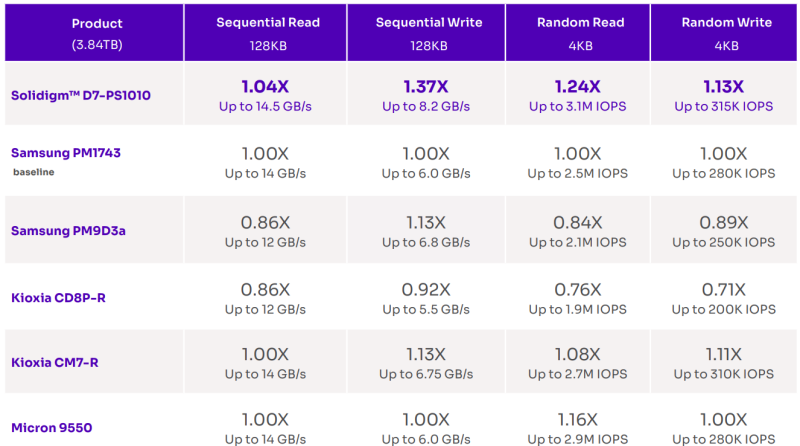Click the 'Up to 14.5 GB/s' value
The width and height of the screenshot is (800, 446).
[x=265, y=106]
